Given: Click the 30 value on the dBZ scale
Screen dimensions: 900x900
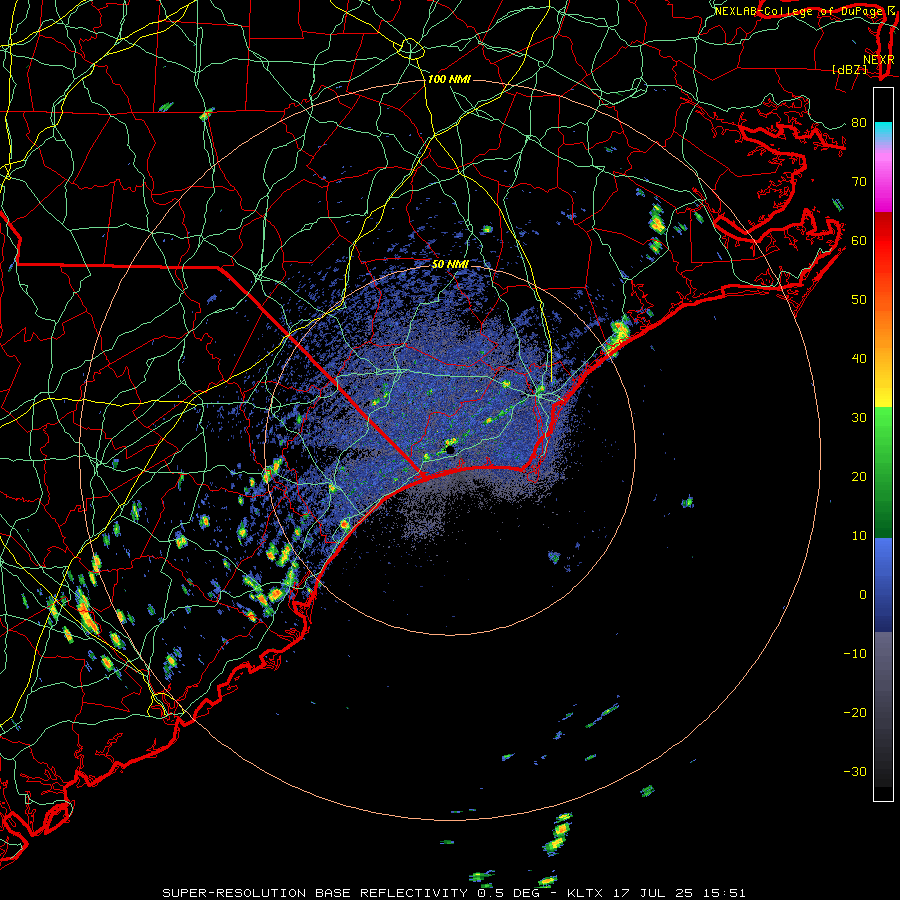Looking at the screenshot, I should click(x=859, y=418).
